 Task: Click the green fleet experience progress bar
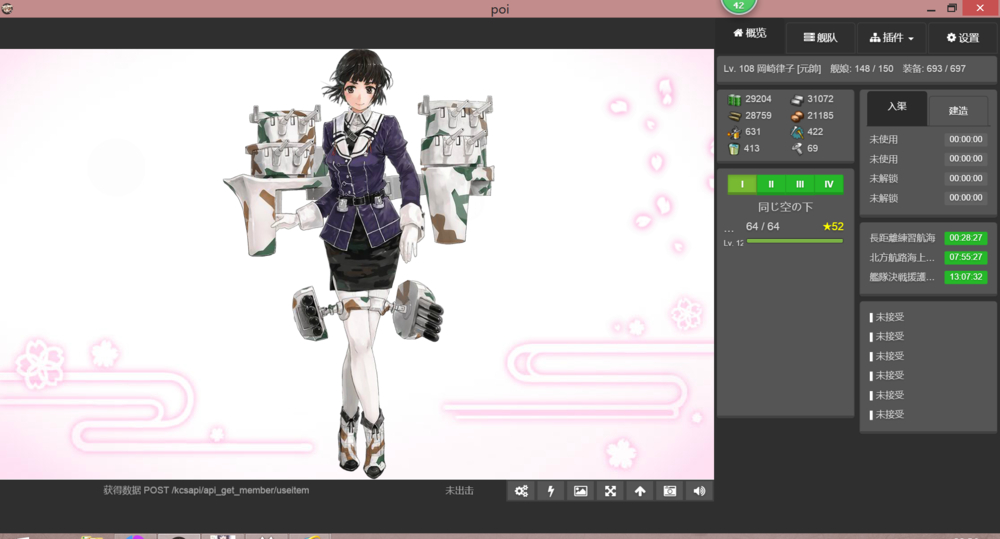tap(795, 241)
